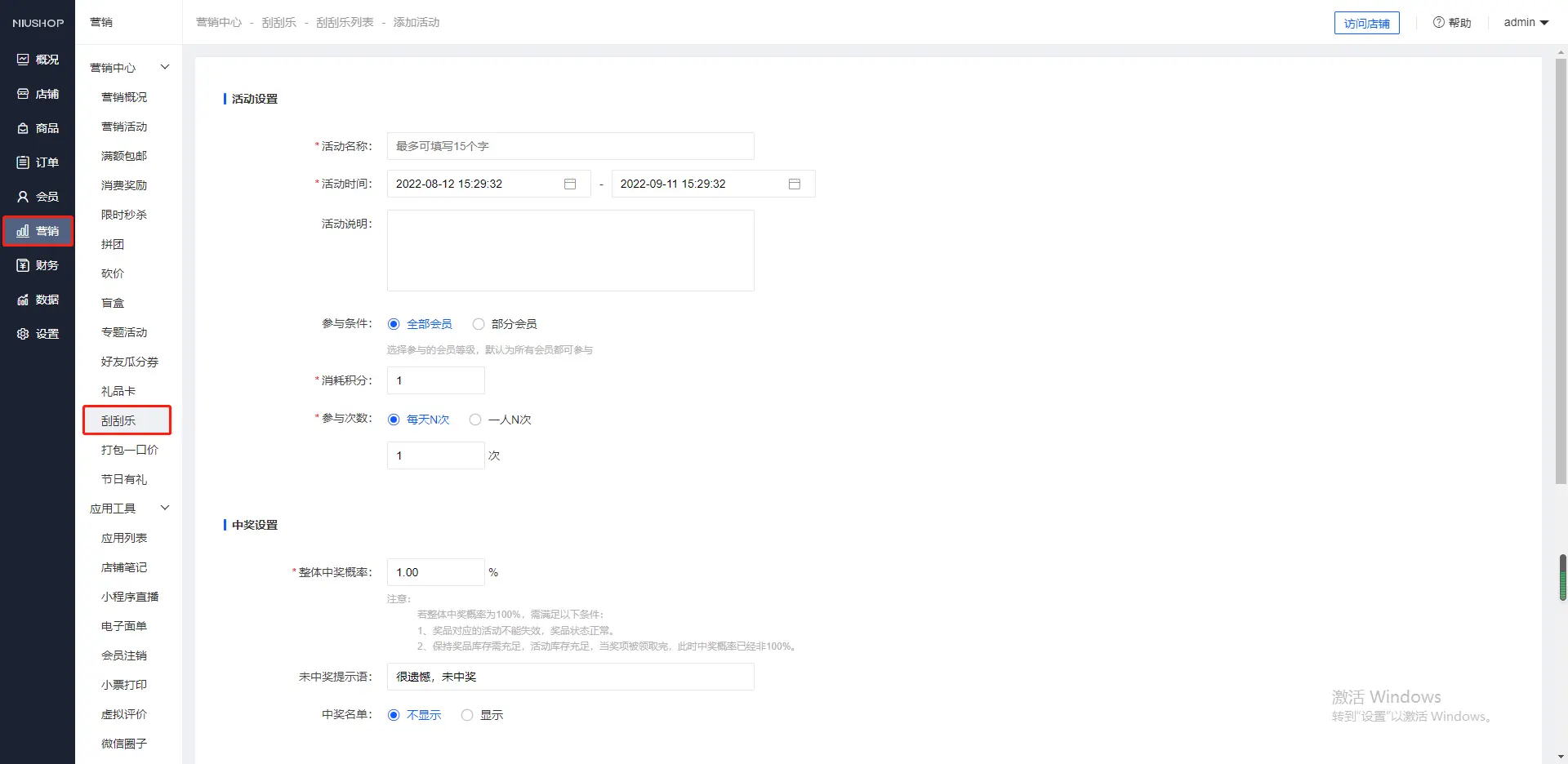Go to 打包一口价 menu item
Screen dimensions: 1568x764
tap(129, 450)
